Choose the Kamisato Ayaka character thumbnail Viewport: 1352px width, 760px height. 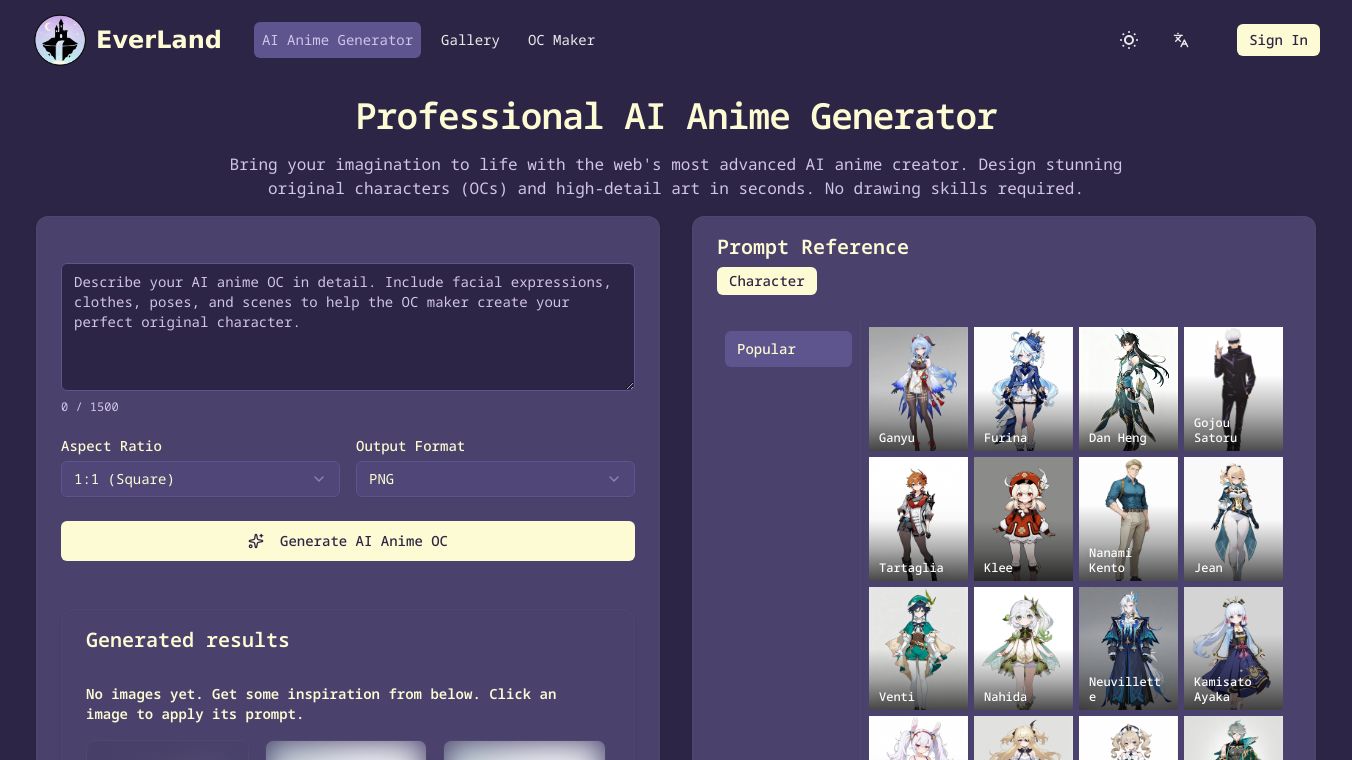(x=1233, y=648)
